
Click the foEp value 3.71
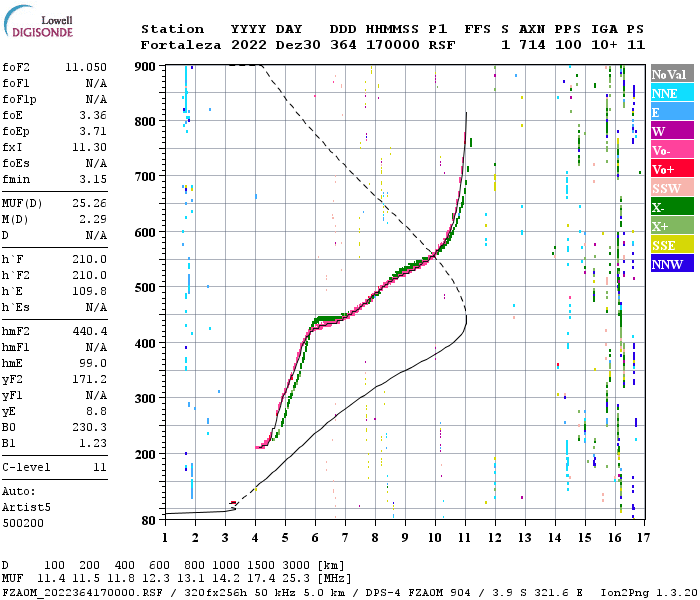tap(93, 131)
